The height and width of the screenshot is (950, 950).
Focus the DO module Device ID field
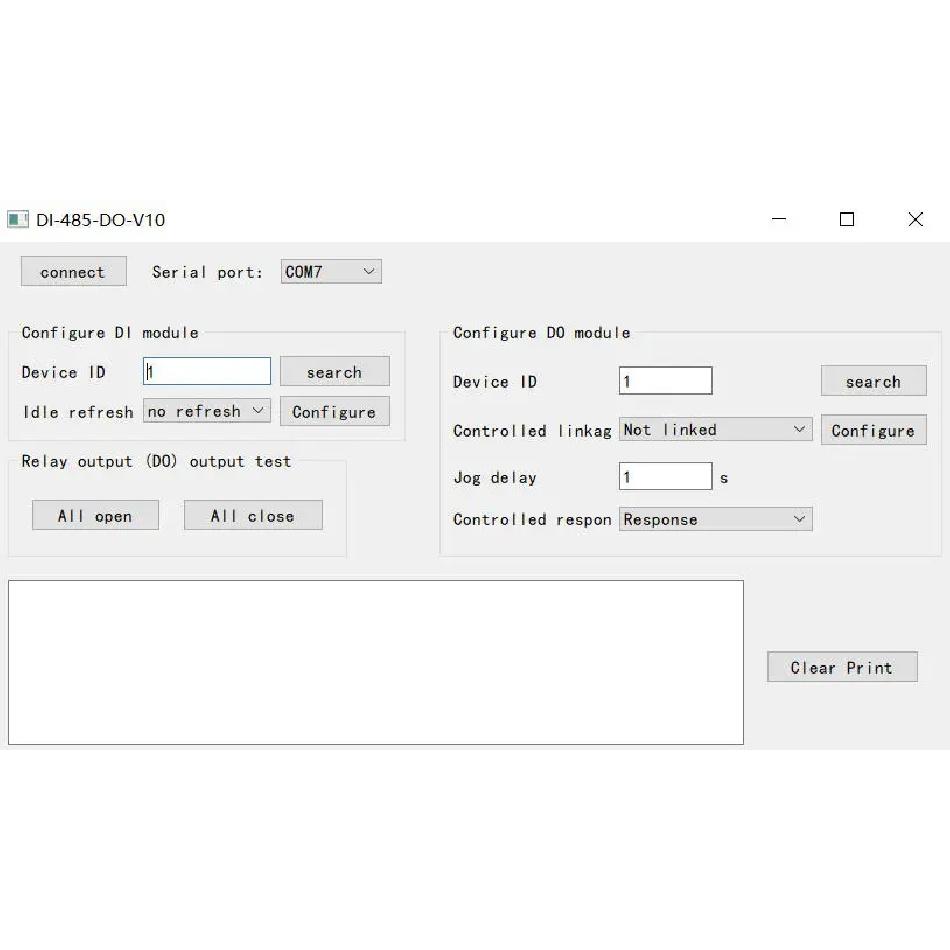tap(665, 380)
